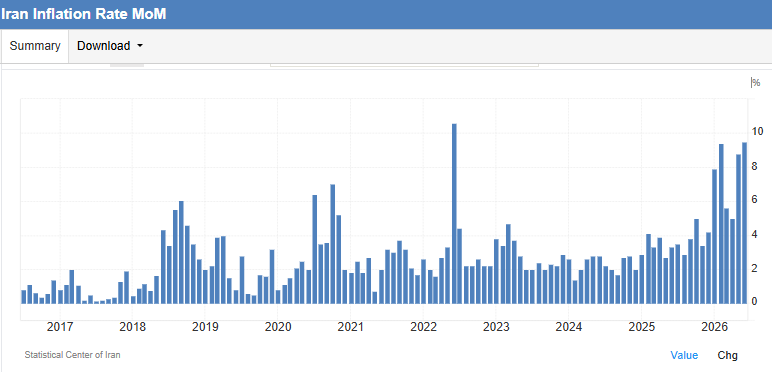Select the 2022 x-axis label
This screenshot has width=772, height=372.
[x=423, y=327]
